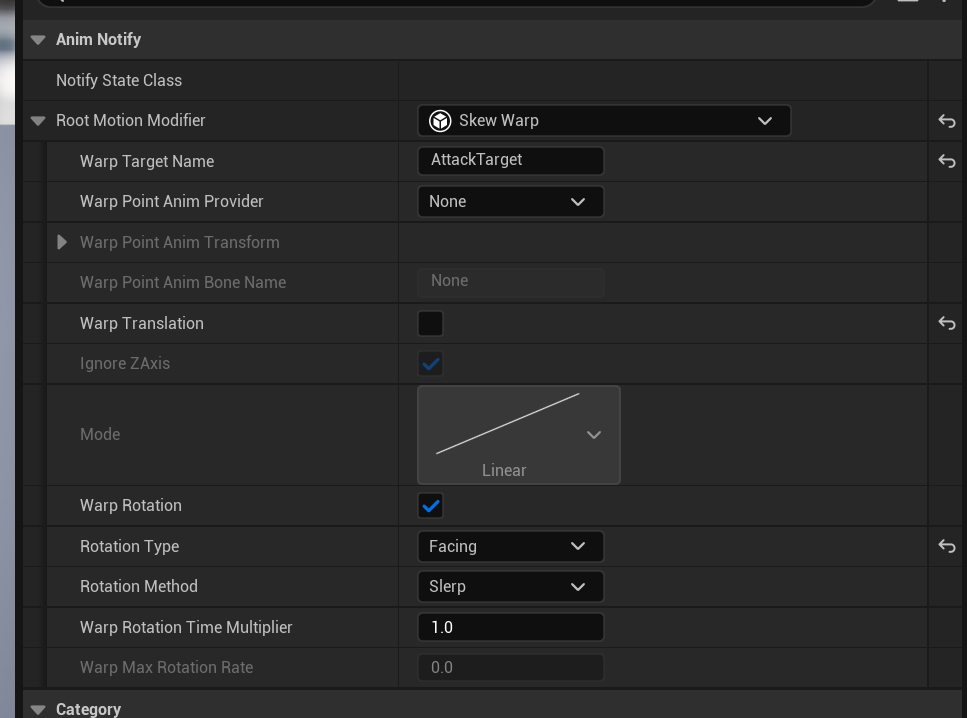Toggle the Ignore ZAxis checkbox
The image size is (967, 718).
click(x=430, y=364)
